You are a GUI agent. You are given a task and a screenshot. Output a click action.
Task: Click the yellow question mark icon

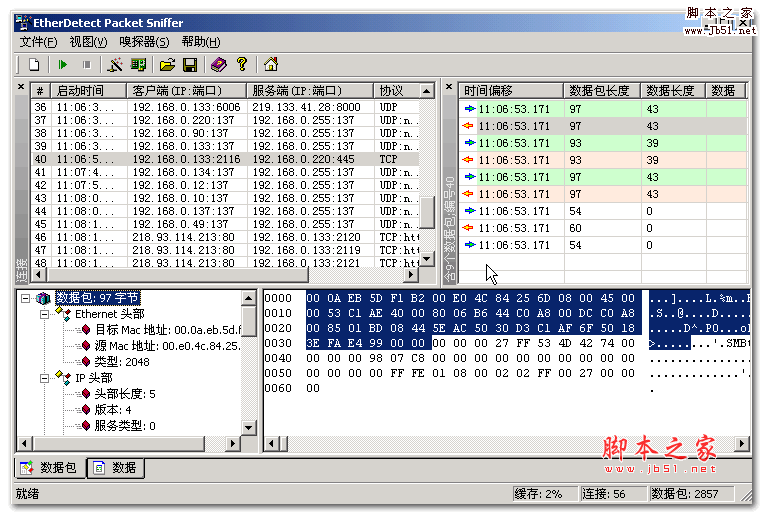point(241,65)
